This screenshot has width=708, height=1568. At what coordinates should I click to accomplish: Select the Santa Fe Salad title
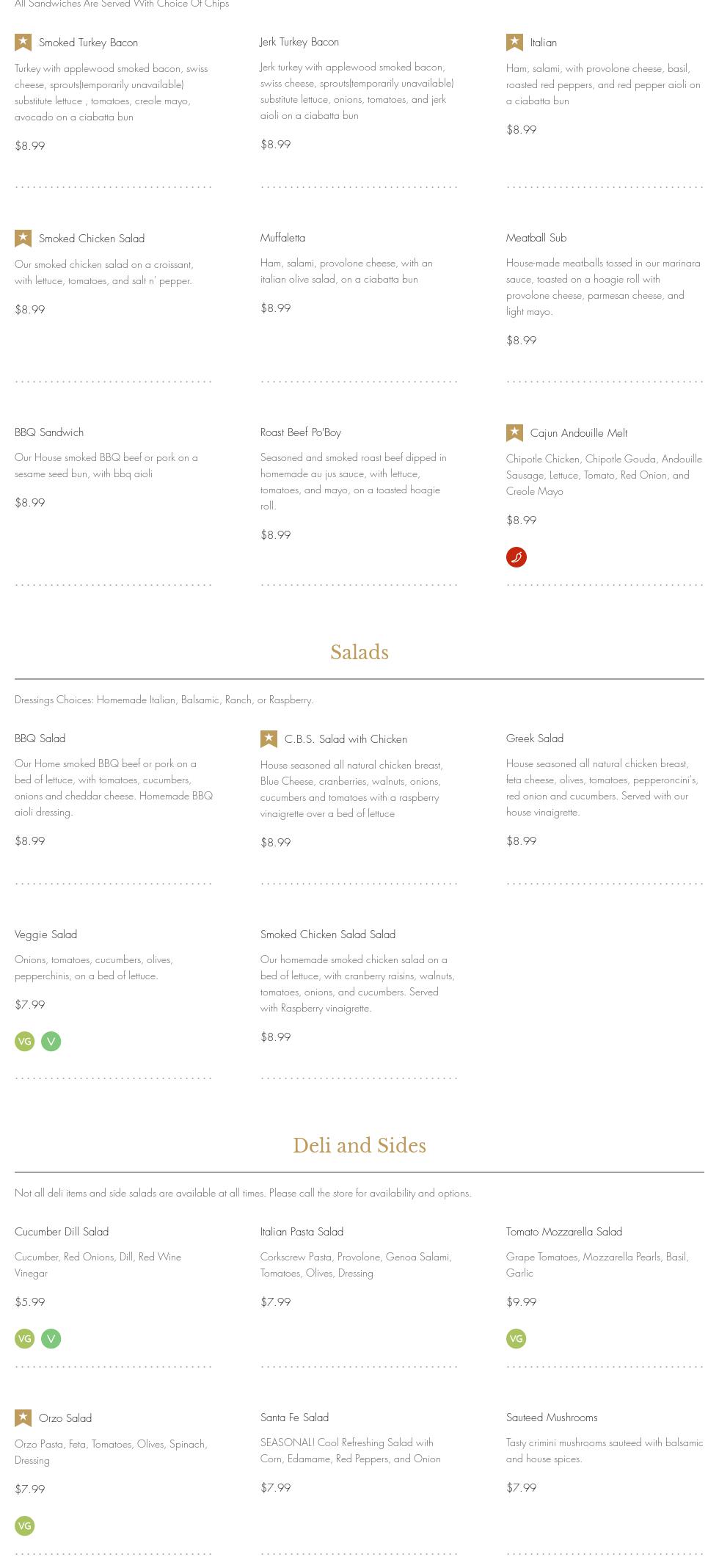tap(294, 1418)
